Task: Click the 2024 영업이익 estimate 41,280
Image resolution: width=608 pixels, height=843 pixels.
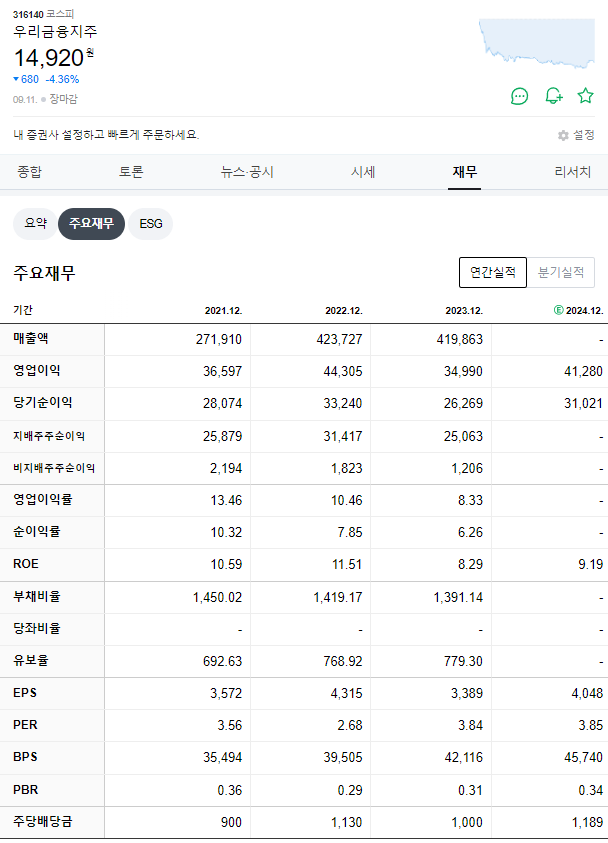Action: coord(583,372)
